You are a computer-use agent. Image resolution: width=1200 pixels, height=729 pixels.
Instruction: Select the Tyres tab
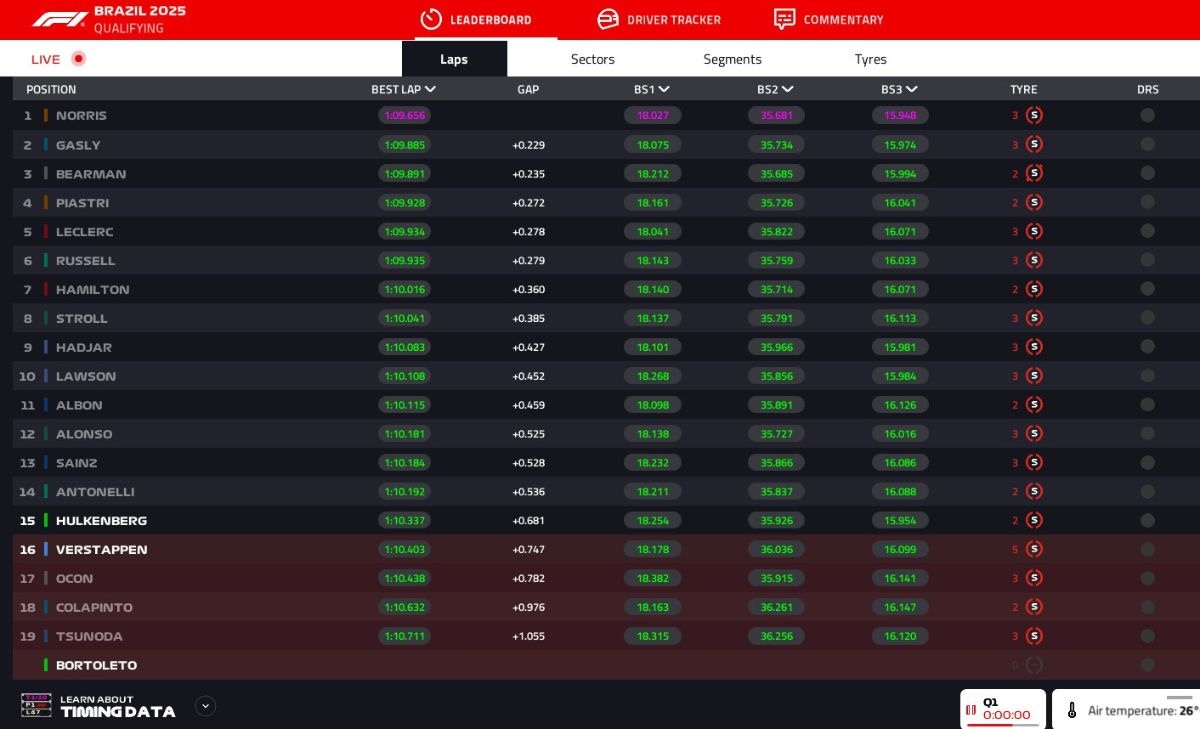tap(871, 59)
